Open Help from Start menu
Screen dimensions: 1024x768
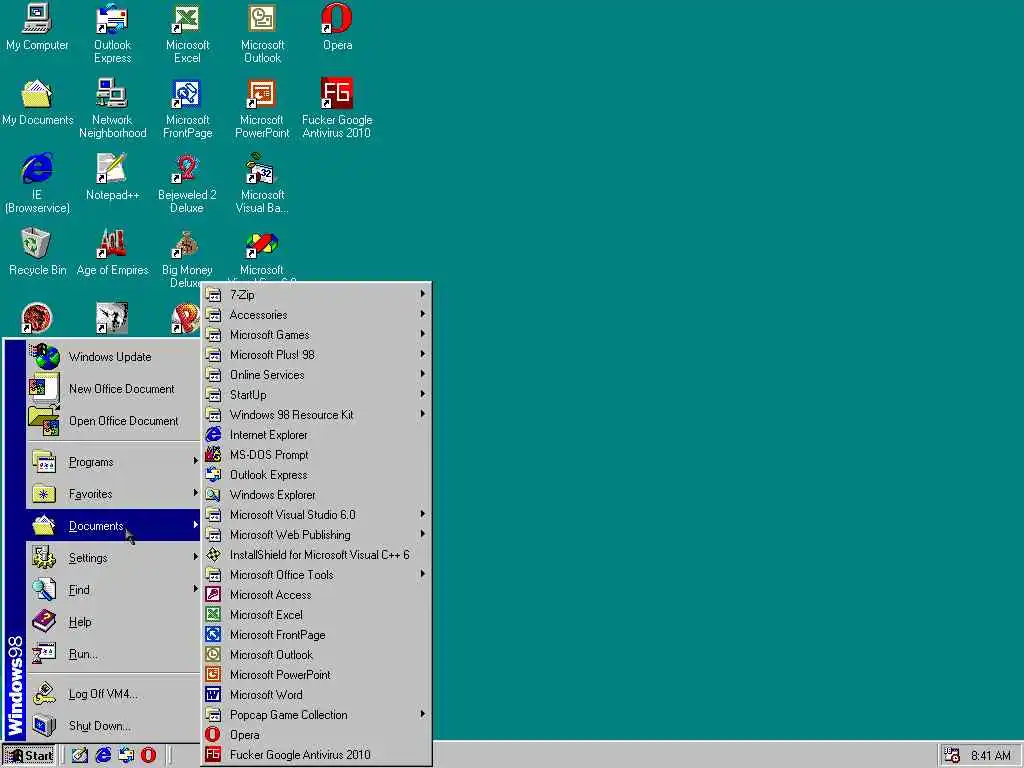(x=113, y=622)
